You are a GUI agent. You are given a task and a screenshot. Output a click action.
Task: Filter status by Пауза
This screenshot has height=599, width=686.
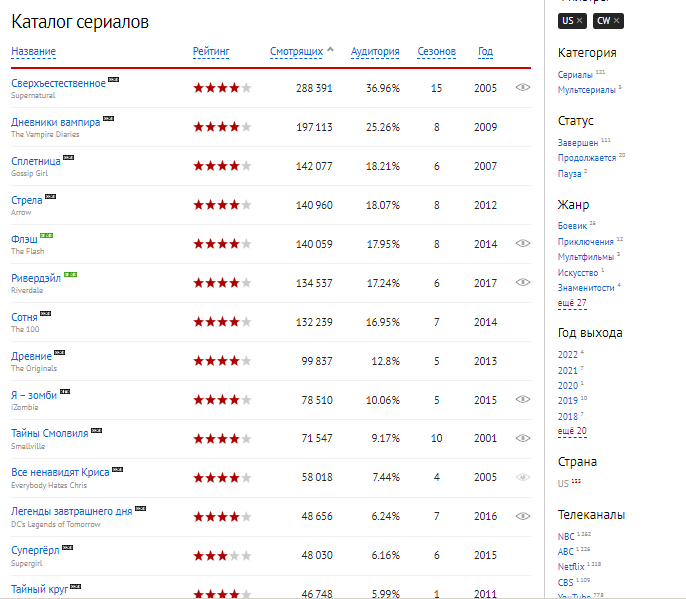point(569,174)
